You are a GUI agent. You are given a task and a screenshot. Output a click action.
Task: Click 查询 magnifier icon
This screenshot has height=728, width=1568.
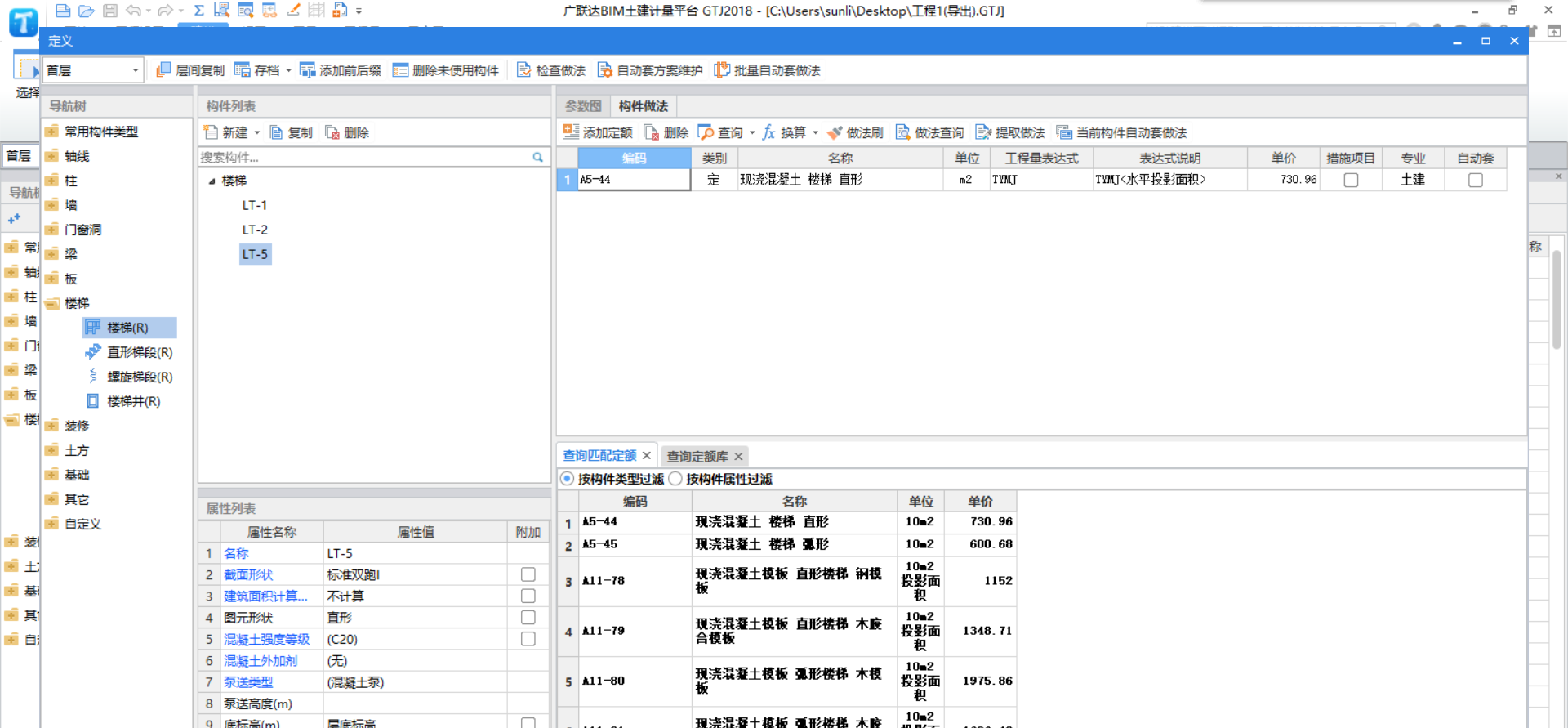point(706,132)
